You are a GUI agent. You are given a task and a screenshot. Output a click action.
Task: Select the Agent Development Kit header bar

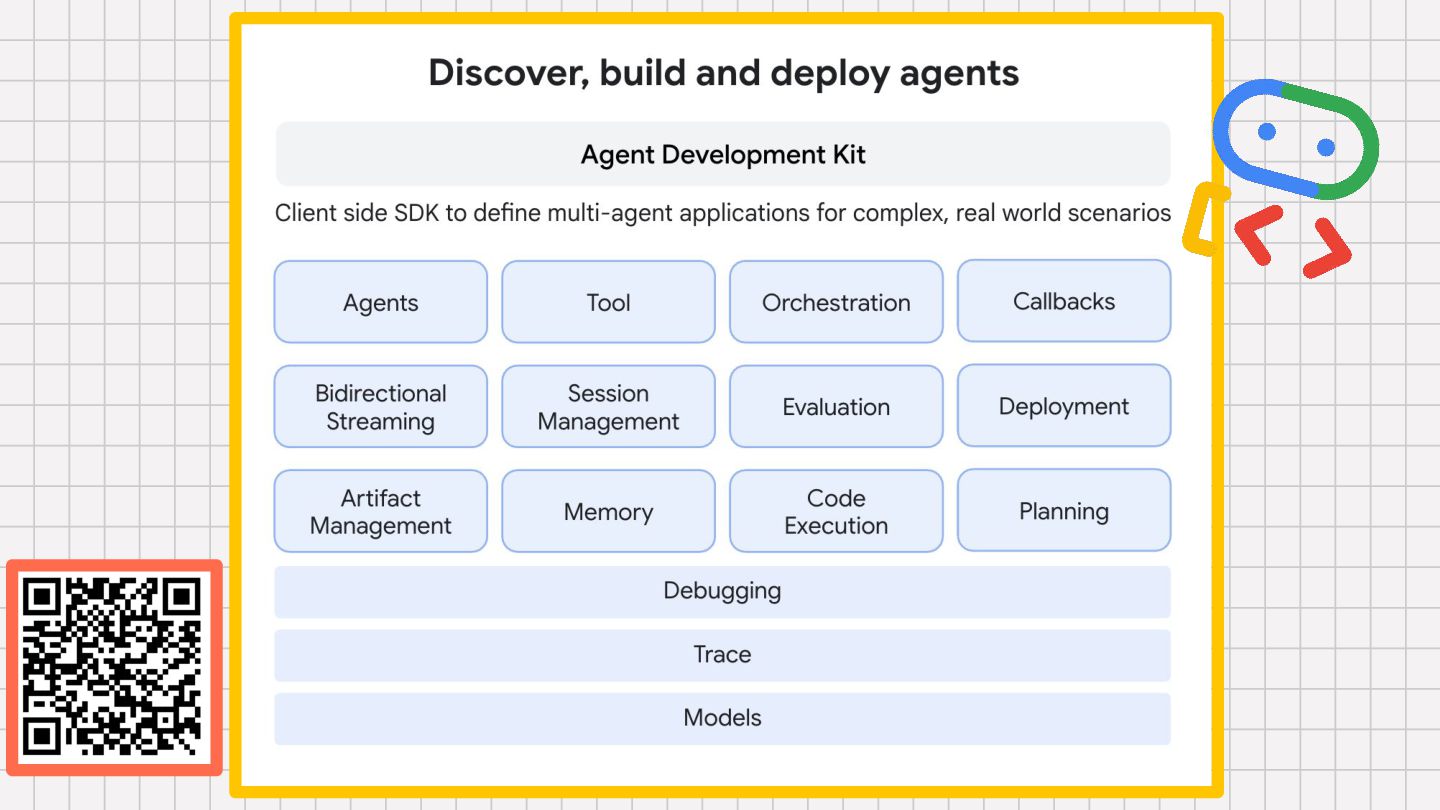tap(722, 154)
